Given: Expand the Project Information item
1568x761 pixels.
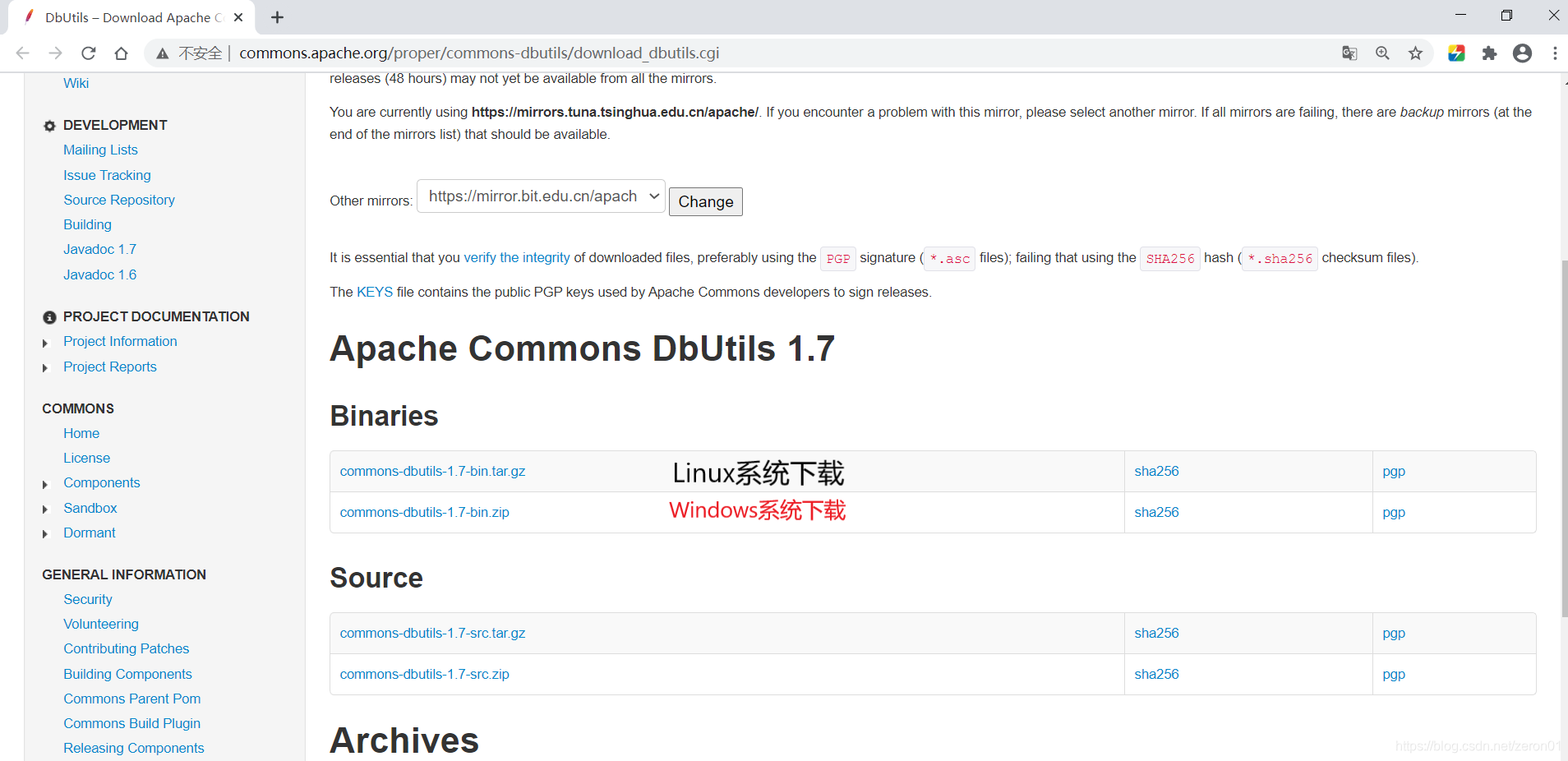Looking at the screenshot, I should point(46,343).
